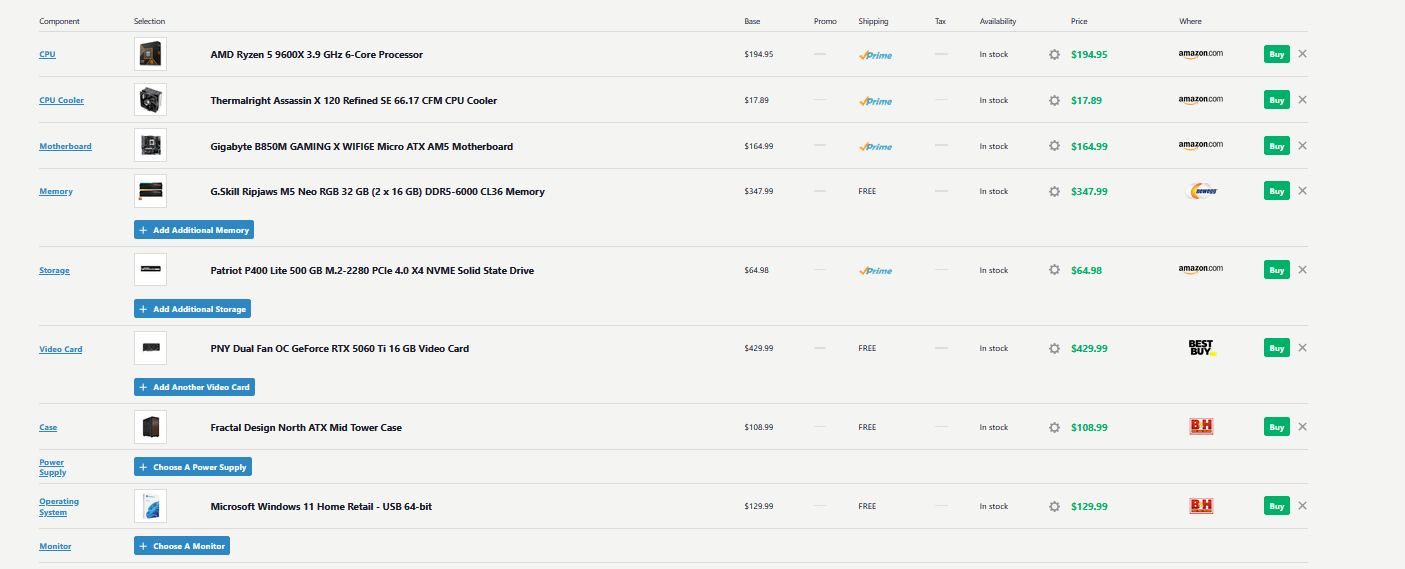Open the Motherboard component link
The width and height of the screenshot is (1405, 569).
click(65, 146)
